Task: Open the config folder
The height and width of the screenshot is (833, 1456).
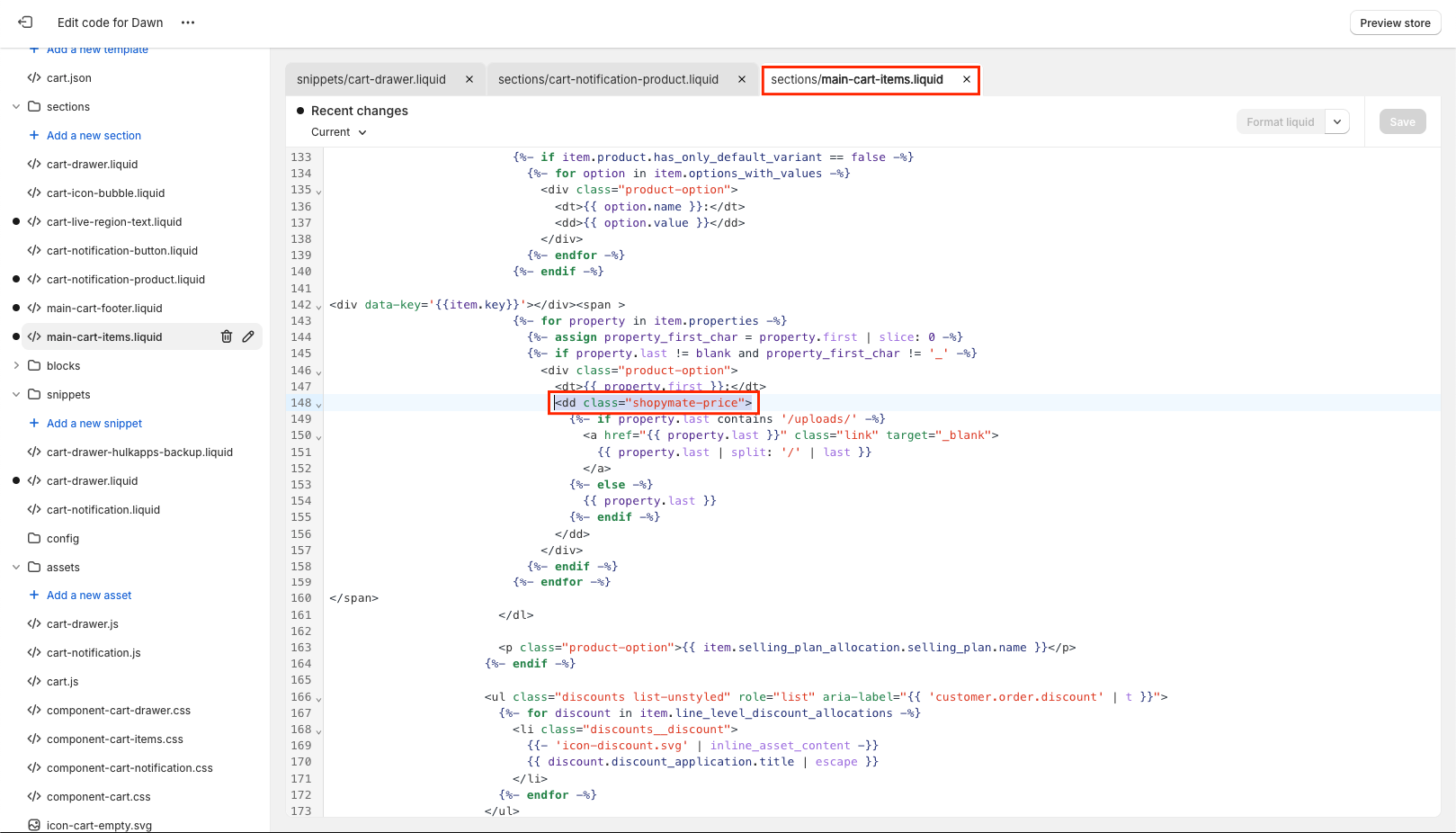Action: pos(63,538)
